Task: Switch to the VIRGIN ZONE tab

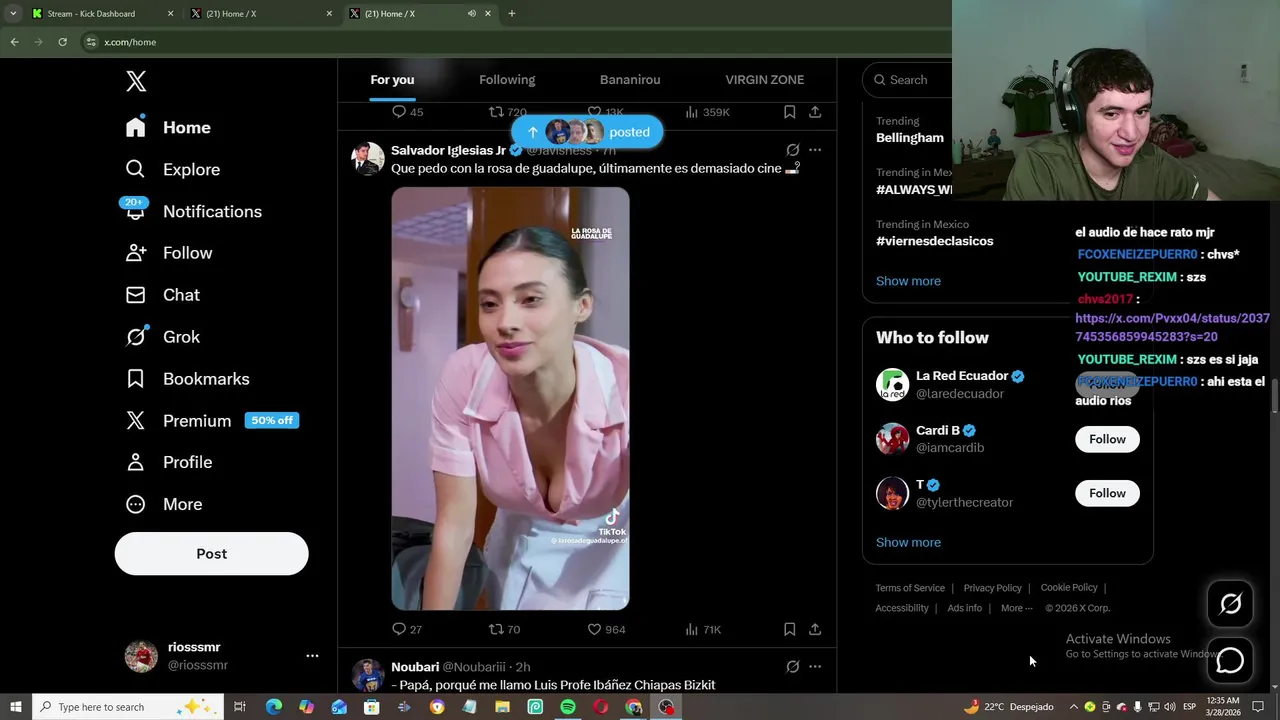Action: point(765,80)
